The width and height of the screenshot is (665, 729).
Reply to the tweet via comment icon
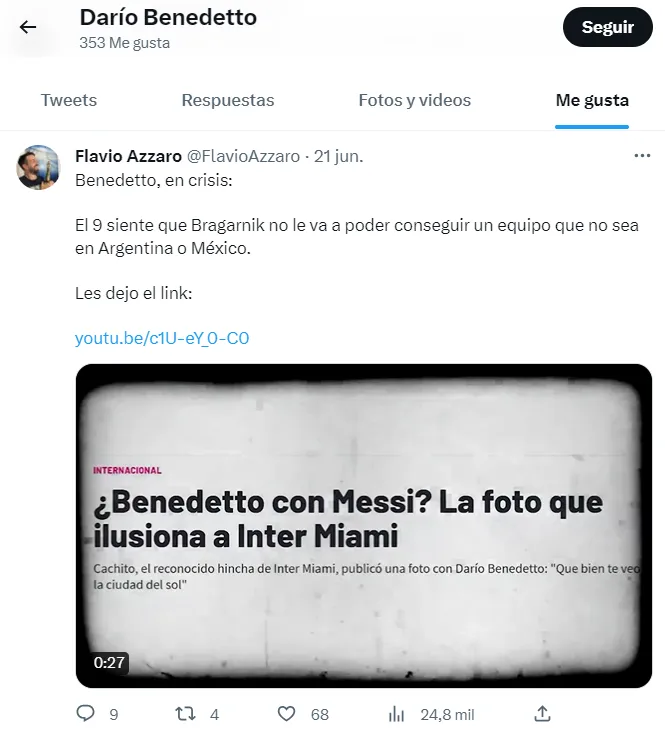(x=86, y=713)
